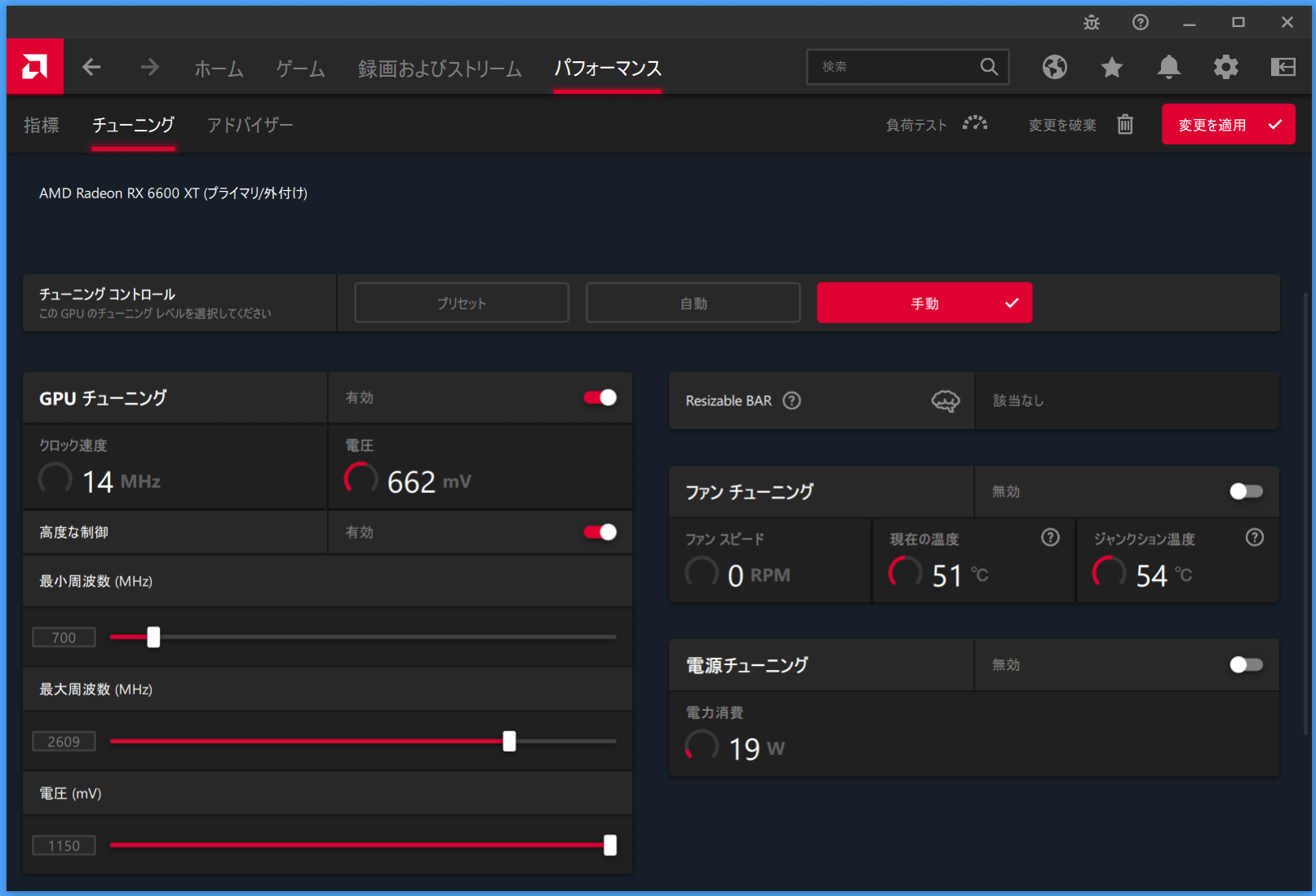This screenshot has width=1316, height=896.
Task: Open the notifications bell
Action: [1169, 67]
